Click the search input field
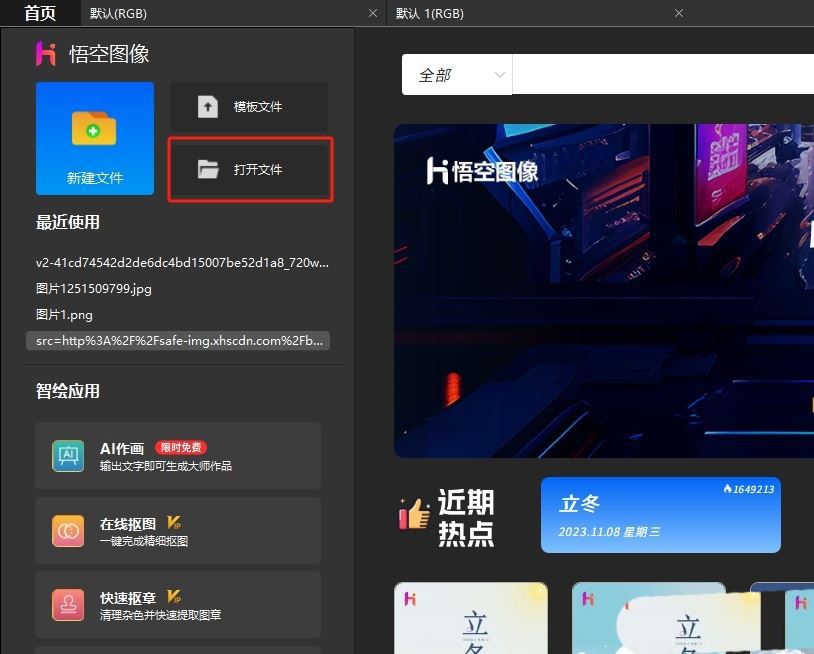 pyautogui.click(x=663, y=74)
